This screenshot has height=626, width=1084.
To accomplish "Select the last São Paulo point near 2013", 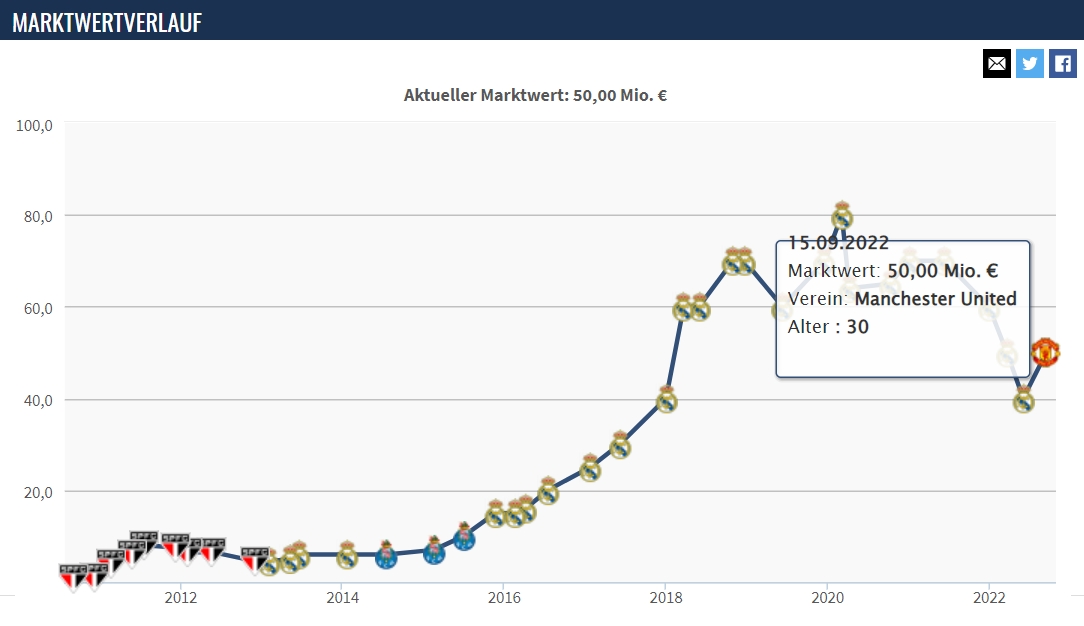I will click(254, 560).
